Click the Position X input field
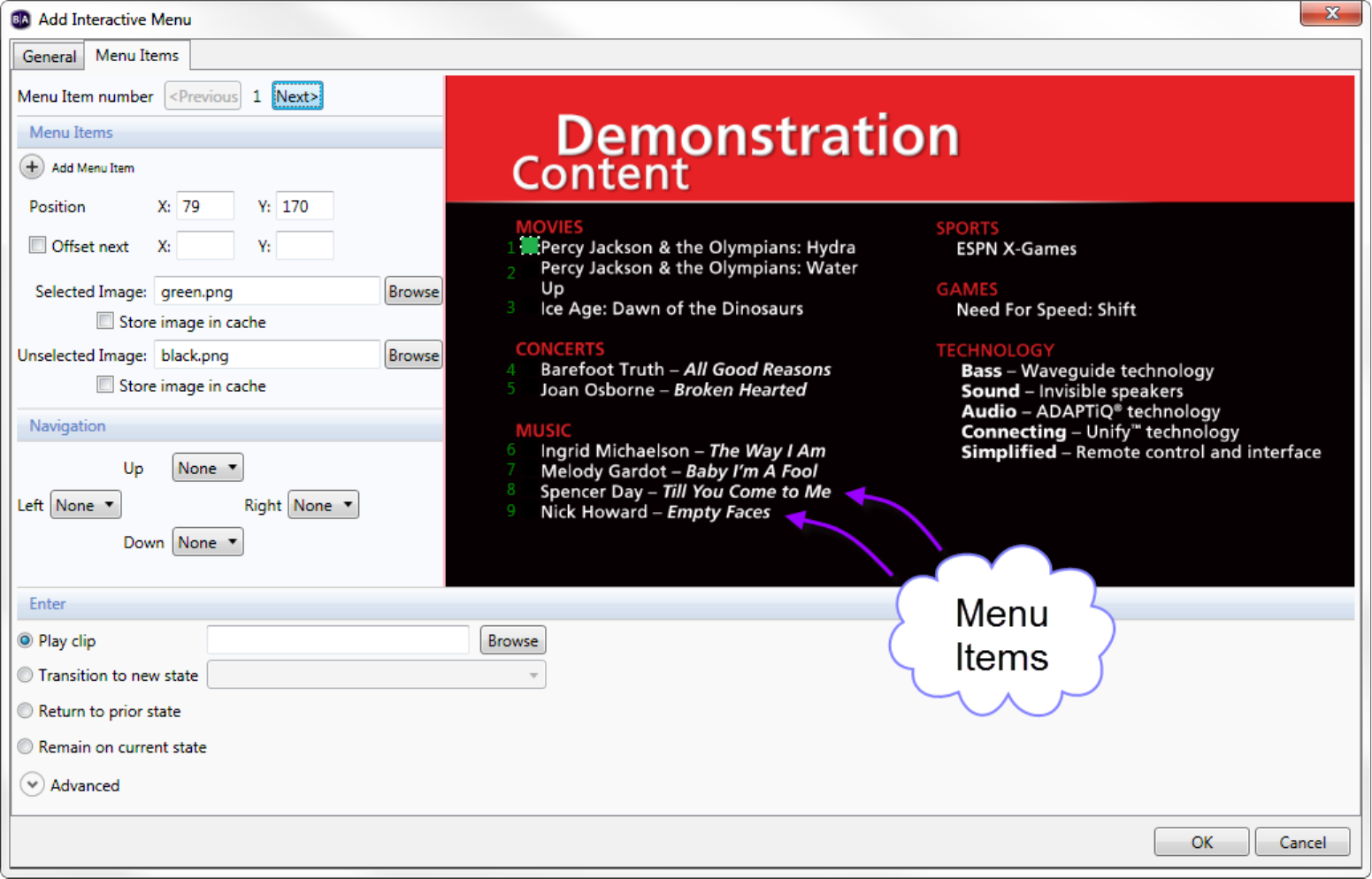Screen dimensions: 1372x879 tap(205, 206)
